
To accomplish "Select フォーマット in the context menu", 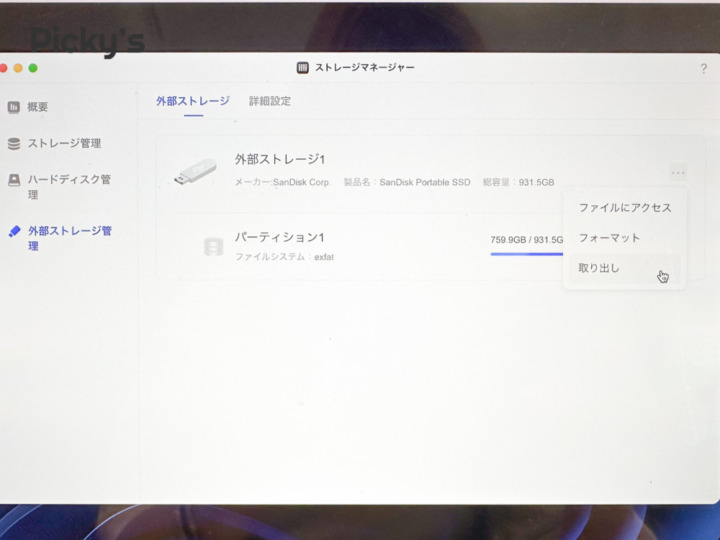I will (x=609, y=238).
